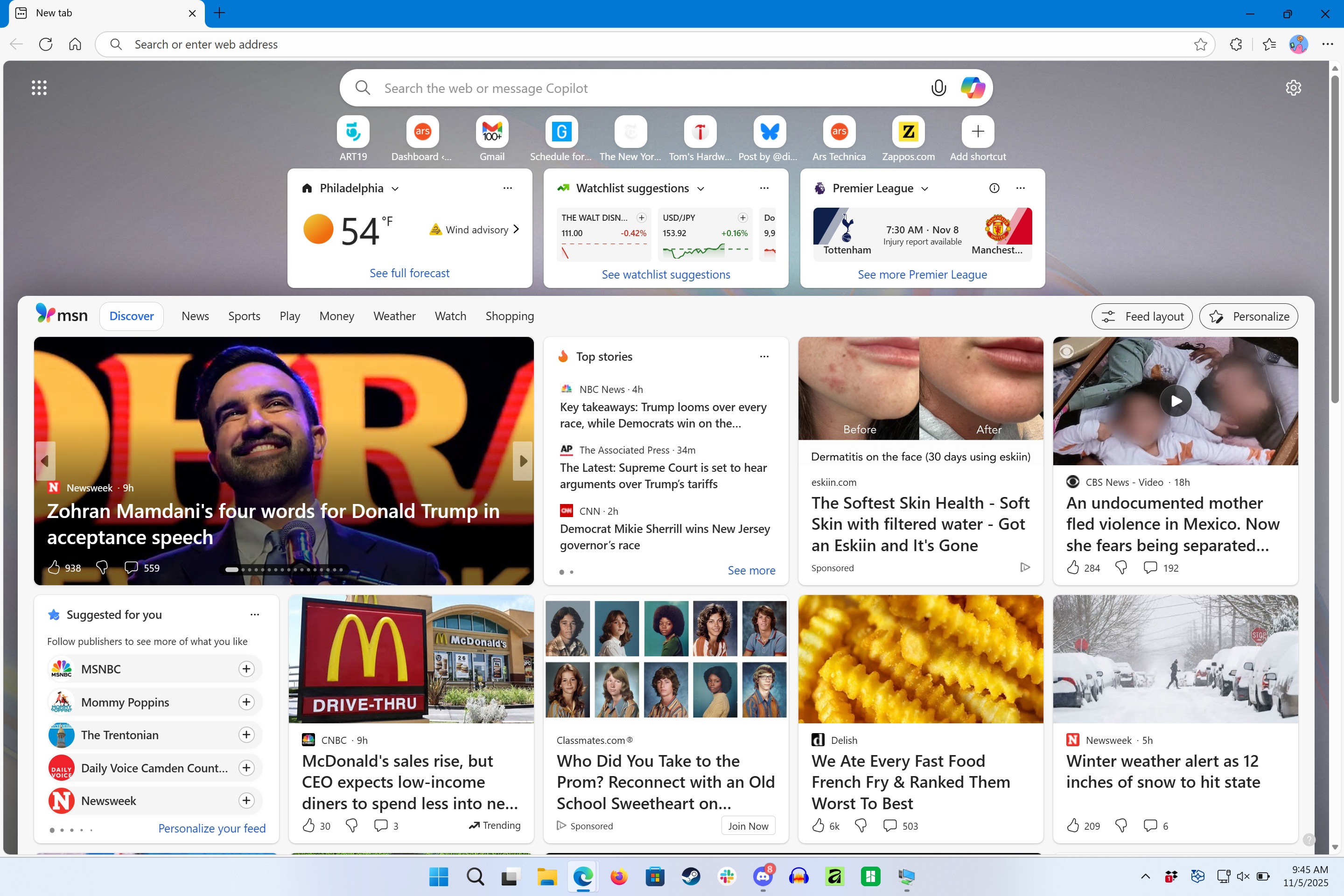Open the apps grid launcher icon
The image size is (1344, 896).
(39, 88)
